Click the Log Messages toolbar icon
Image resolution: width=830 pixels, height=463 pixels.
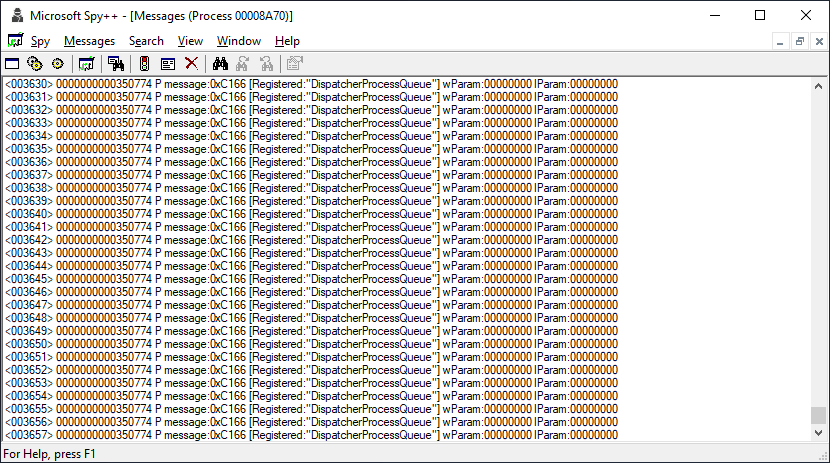(87, 63)
